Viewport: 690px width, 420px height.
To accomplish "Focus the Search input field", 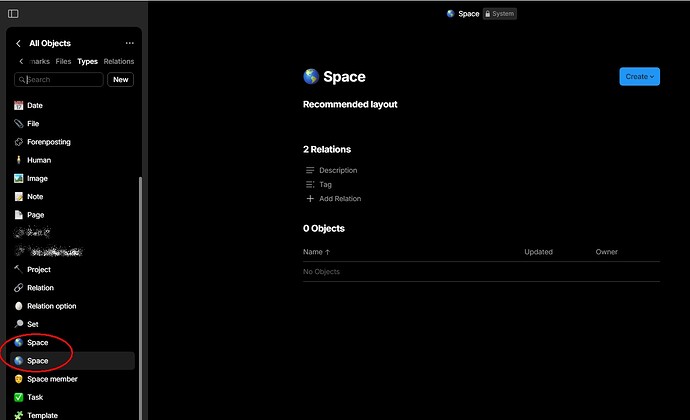I will click(x=59, y=80).
